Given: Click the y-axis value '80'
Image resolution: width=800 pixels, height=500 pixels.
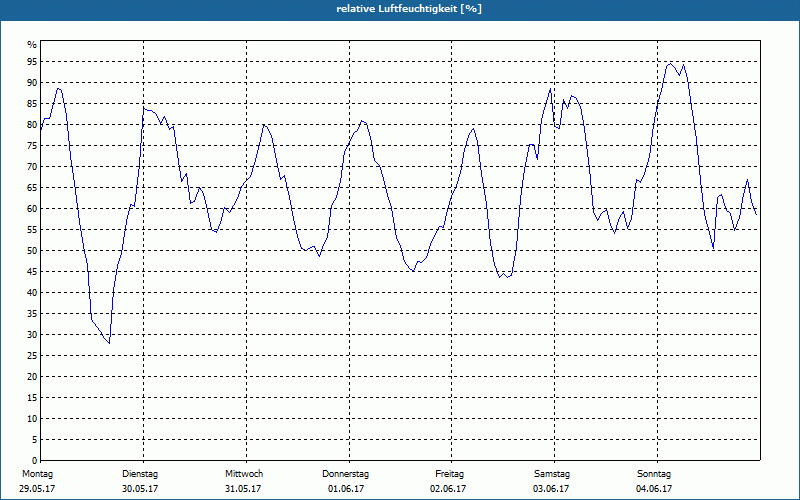Looking at the screenshot, I should pyautogui.click(x=32, y=124).
